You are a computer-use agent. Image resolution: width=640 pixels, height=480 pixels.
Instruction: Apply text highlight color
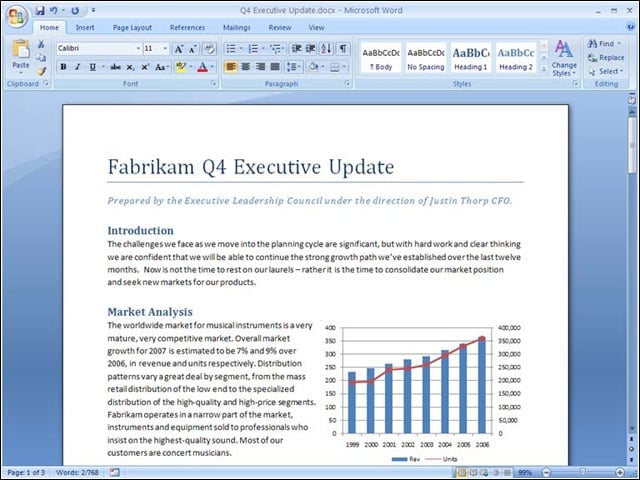[180, 67]
